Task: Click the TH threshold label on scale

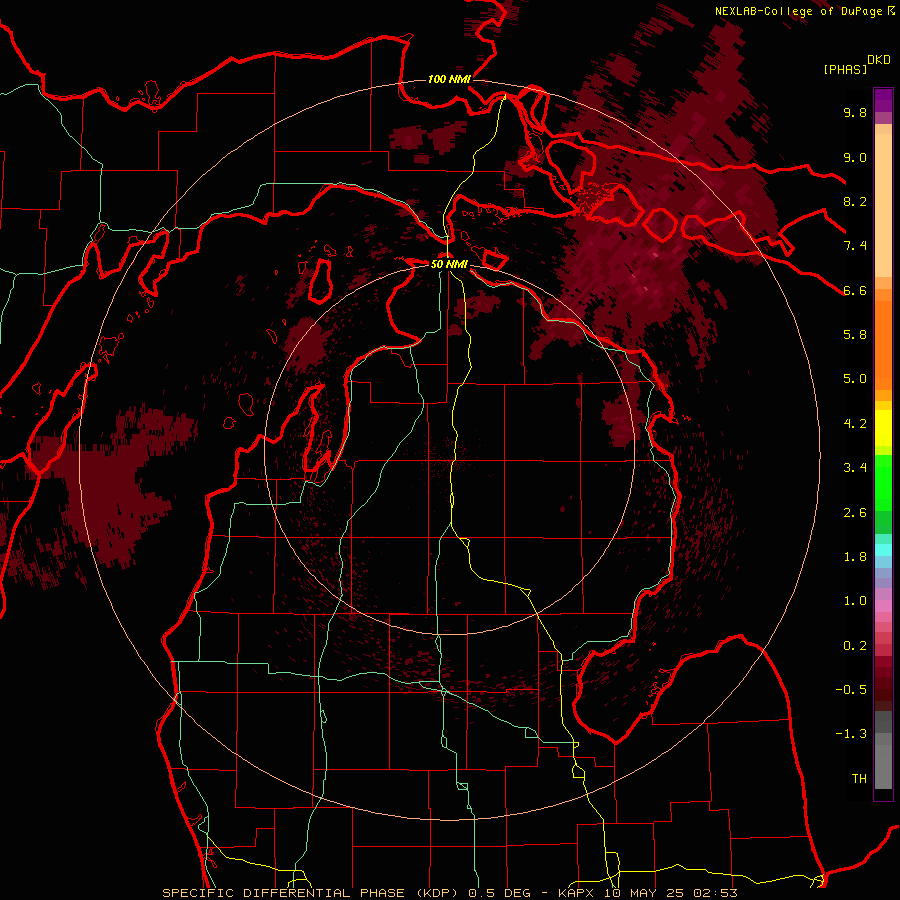Action: 859,779
